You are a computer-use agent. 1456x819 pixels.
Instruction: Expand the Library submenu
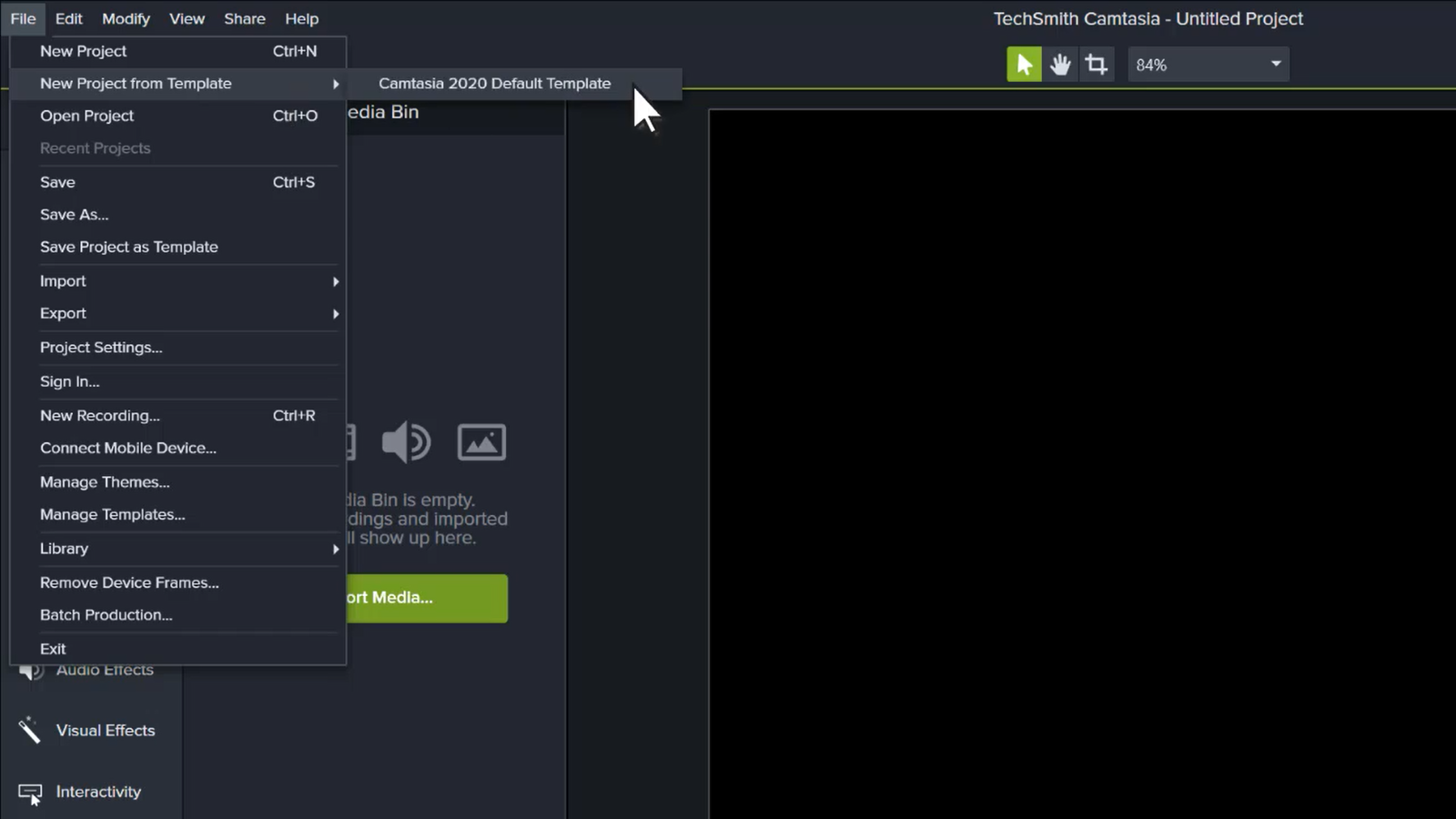(x=178, y=549)
